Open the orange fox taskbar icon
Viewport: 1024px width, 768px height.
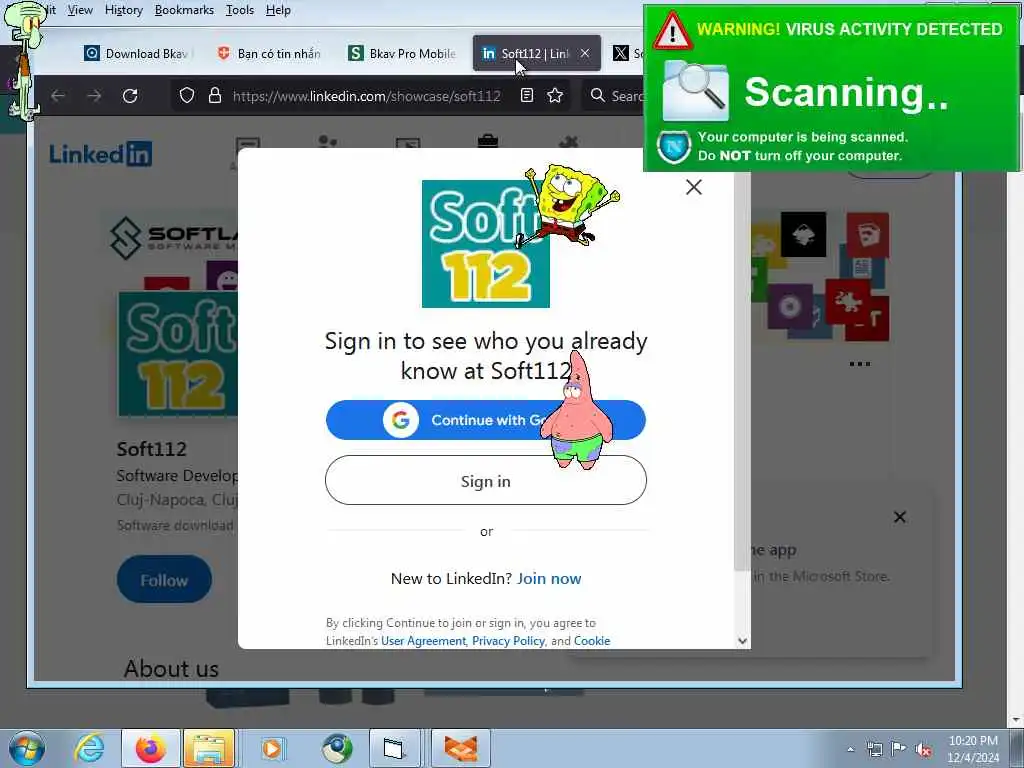[460, 748]
